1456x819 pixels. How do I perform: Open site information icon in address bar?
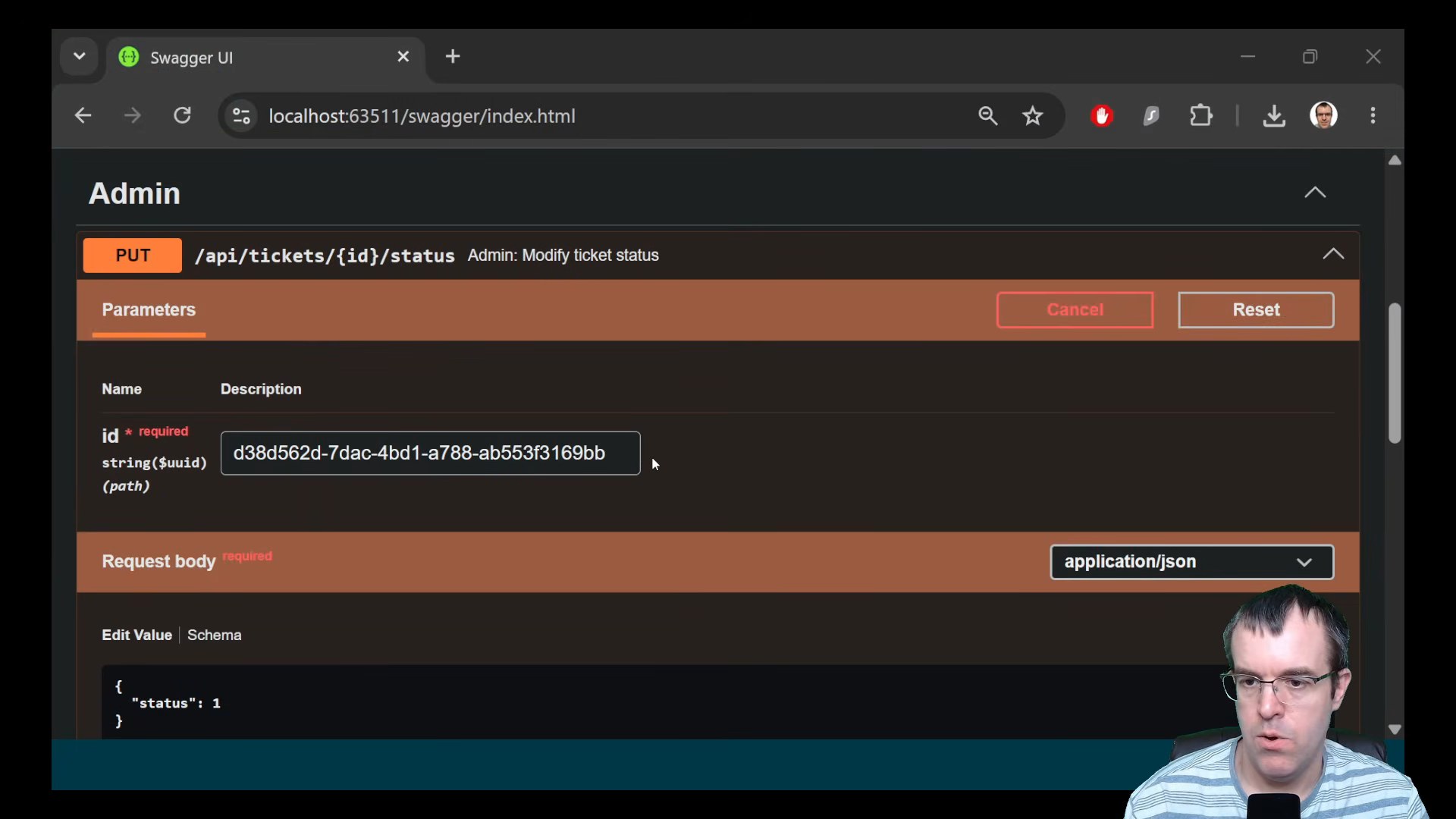tap(241, 116)
